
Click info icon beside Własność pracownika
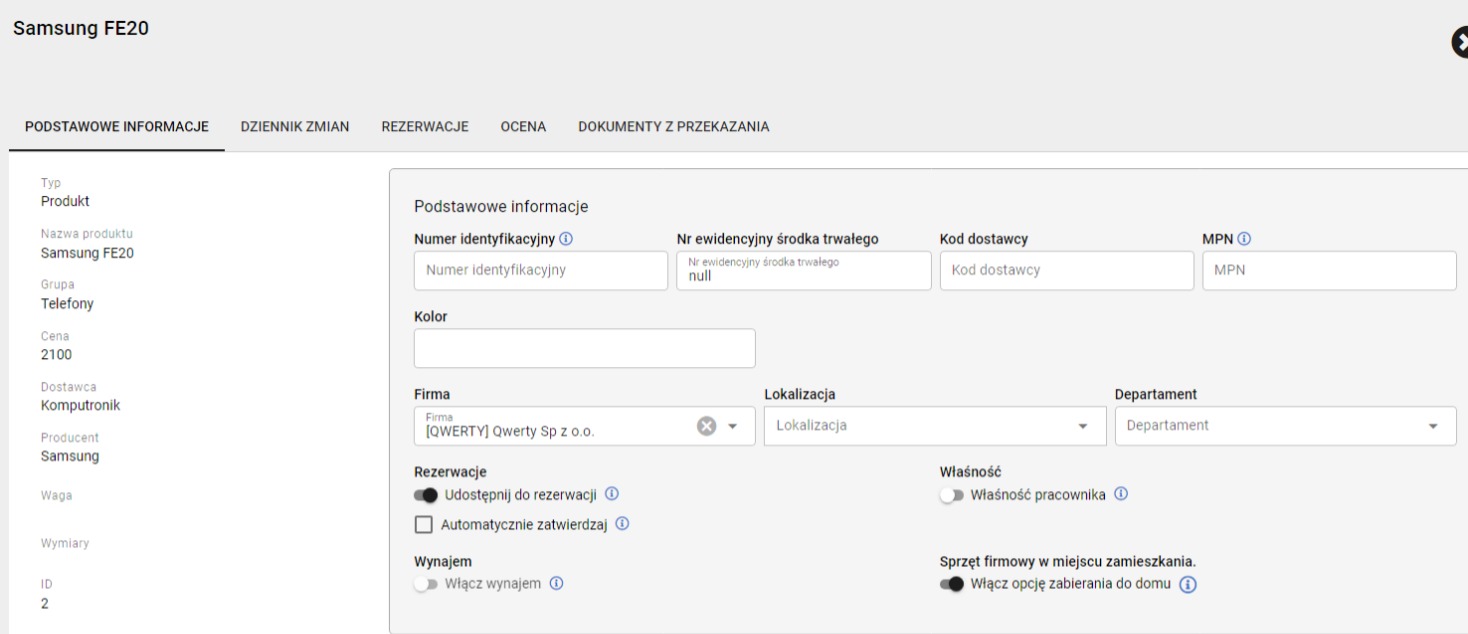point(1121,494)
